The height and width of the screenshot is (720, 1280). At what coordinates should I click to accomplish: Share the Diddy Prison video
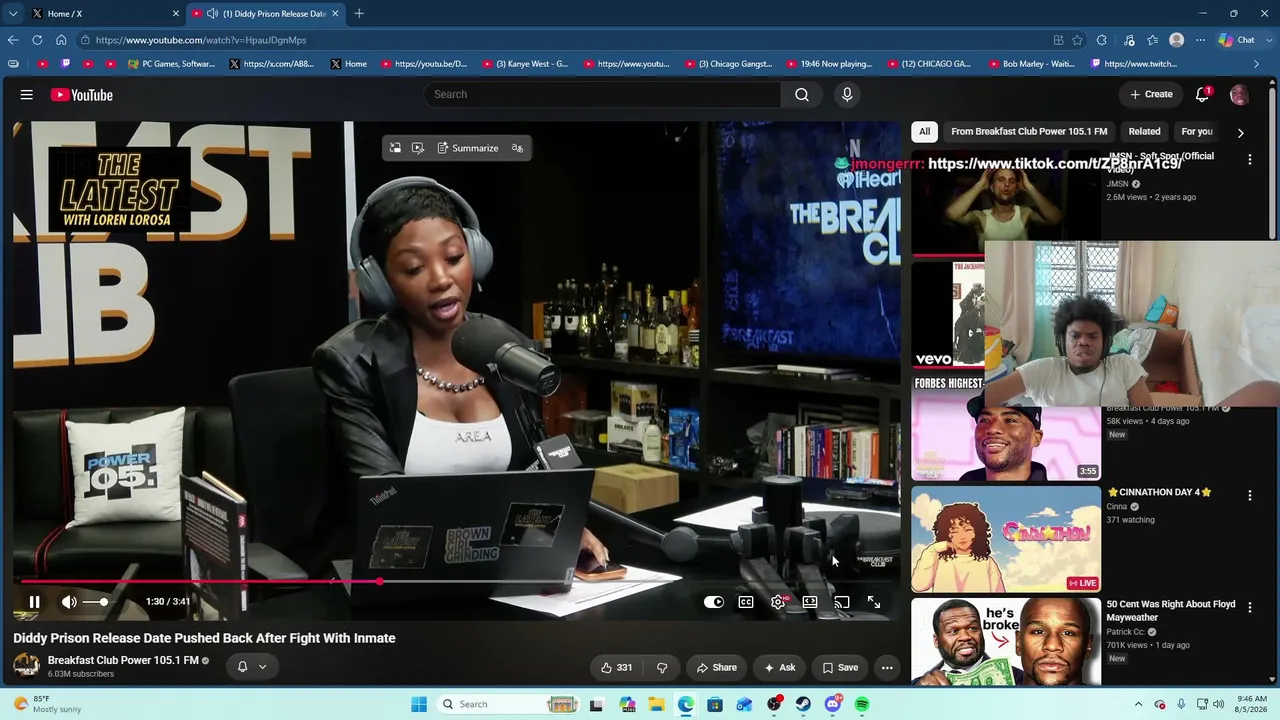click(x=716, y=667)
